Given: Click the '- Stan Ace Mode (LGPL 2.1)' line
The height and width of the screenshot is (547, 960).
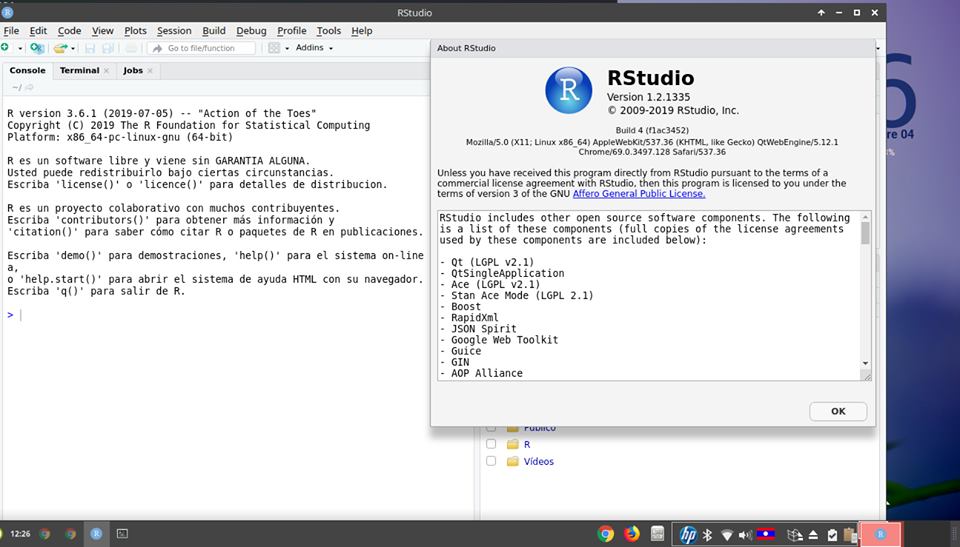Looking at the screenshot, I should [517, 295].
